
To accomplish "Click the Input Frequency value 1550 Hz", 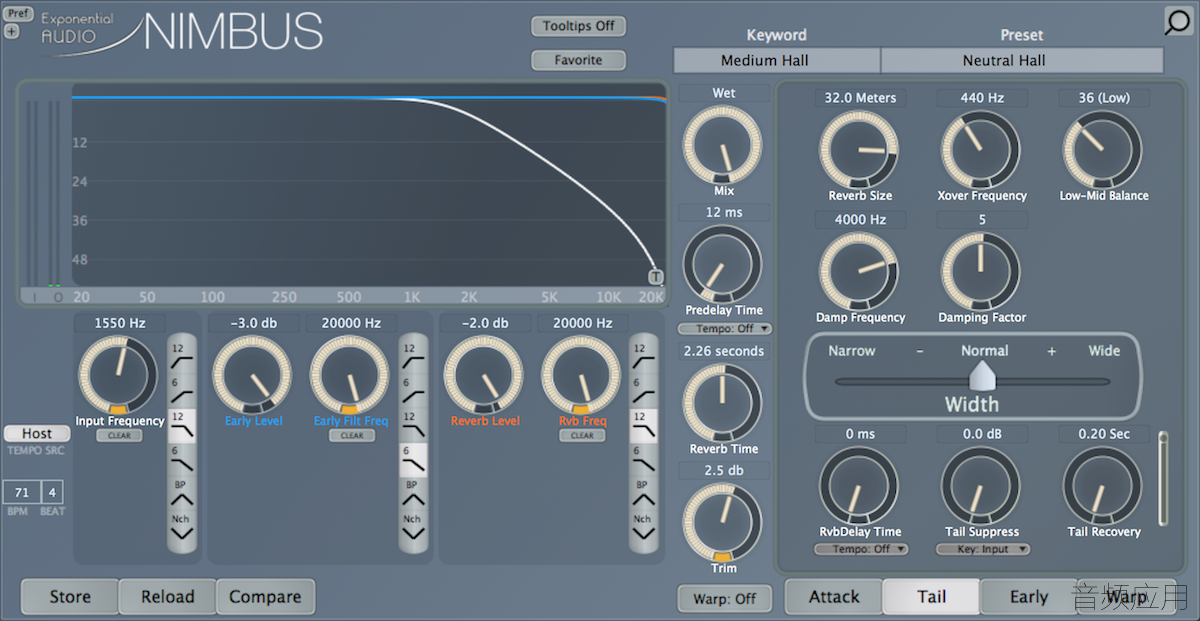I will pyautogui.click(x=120, y=323).
